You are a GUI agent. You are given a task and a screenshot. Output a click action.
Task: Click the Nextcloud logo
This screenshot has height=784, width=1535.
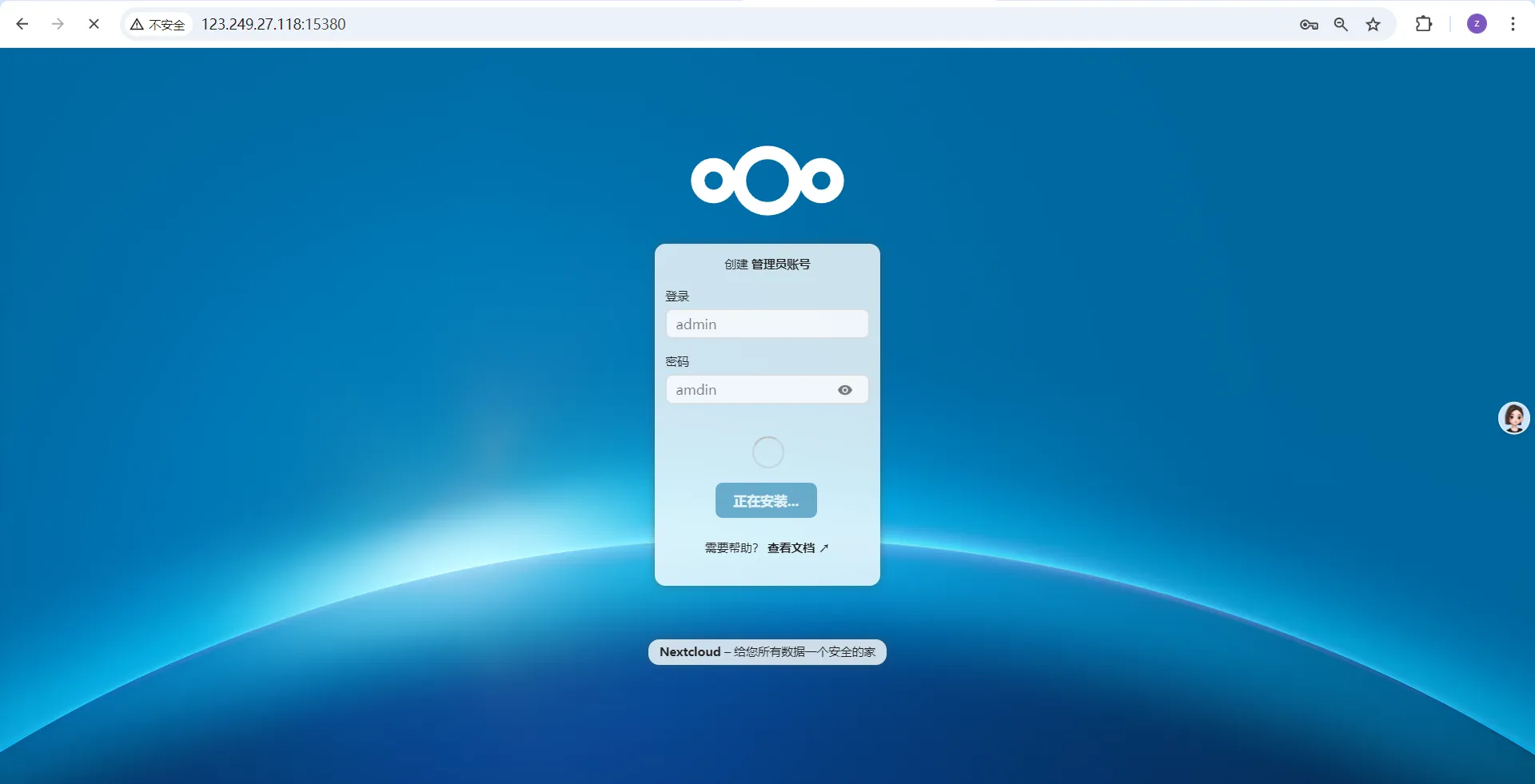point(767,181)
